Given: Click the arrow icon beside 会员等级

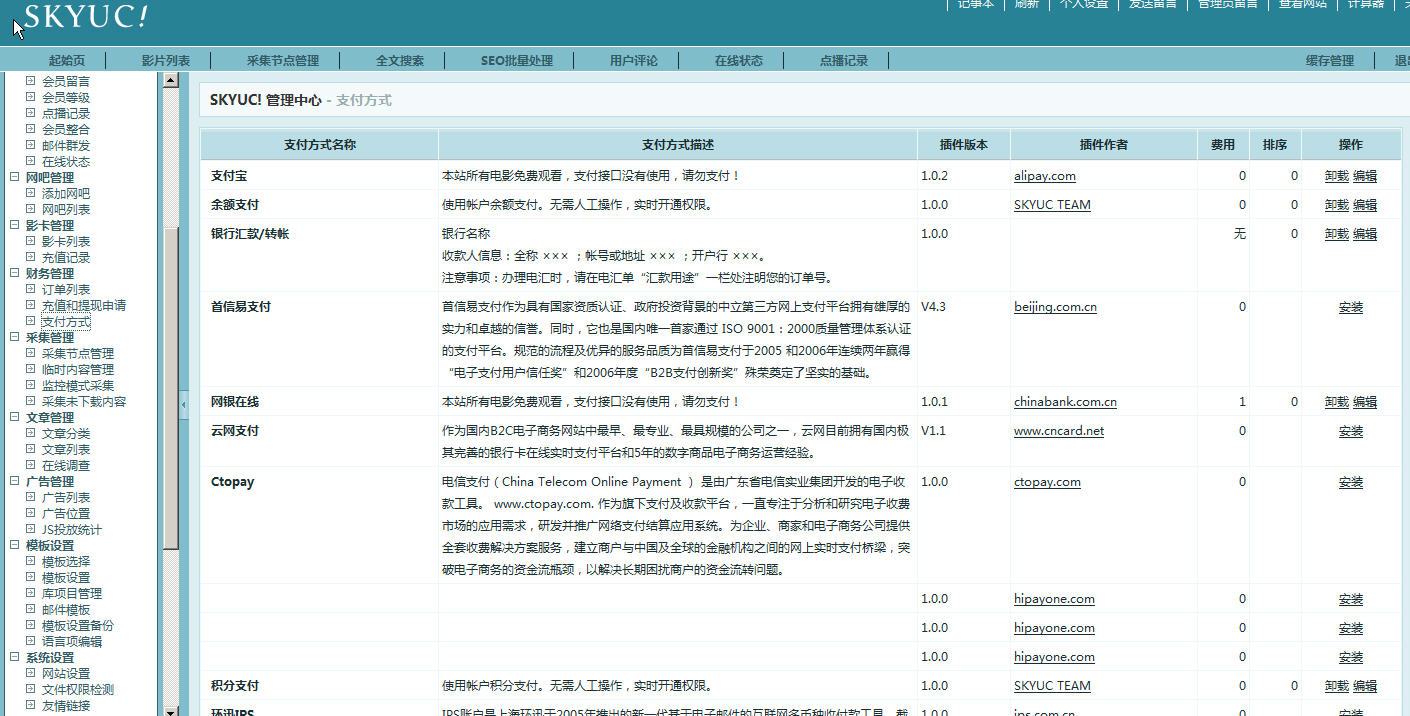Looking at the screenshot, I should (x=31, y=97).
